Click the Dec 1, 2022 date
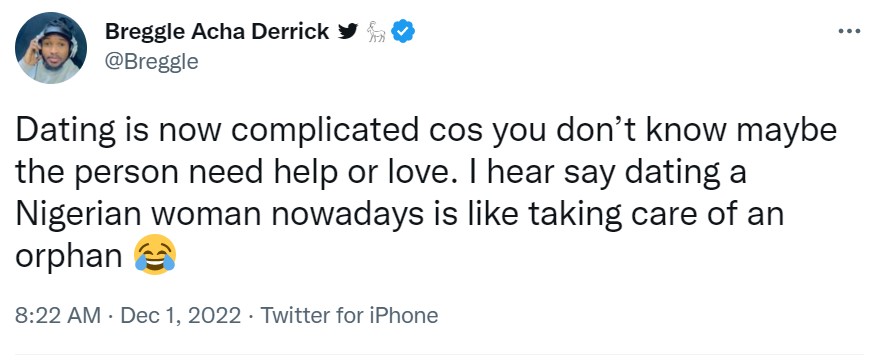Viewport: 874px width, 361px height. tap(181, 316)
